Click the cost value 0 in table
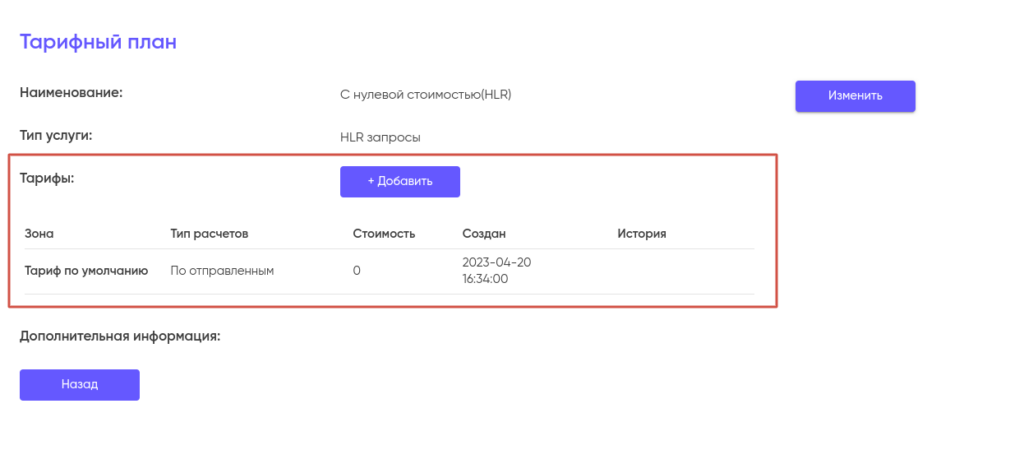Viewport: 1024px width, 450px height. (x=357, y=271)
